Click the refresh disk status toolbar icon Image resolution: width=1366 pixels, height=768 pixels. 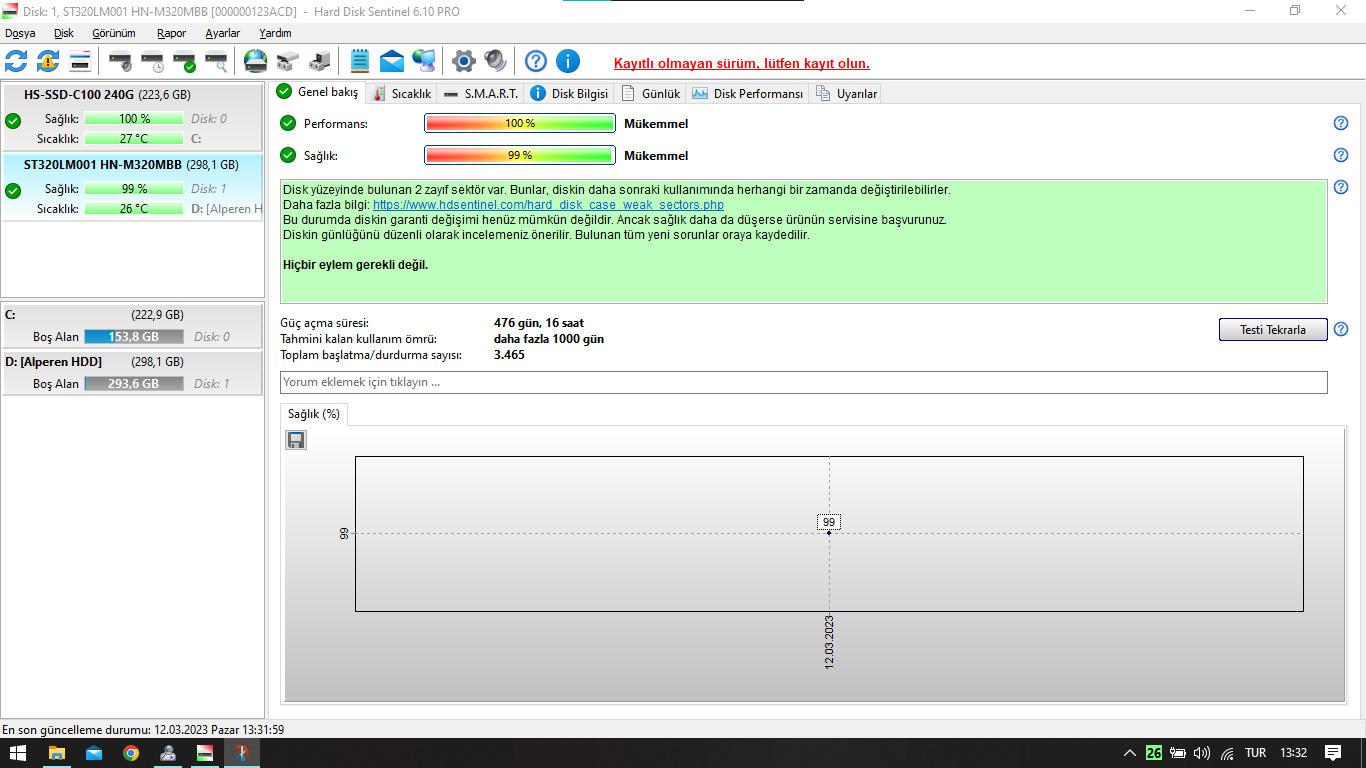(16, 61)
